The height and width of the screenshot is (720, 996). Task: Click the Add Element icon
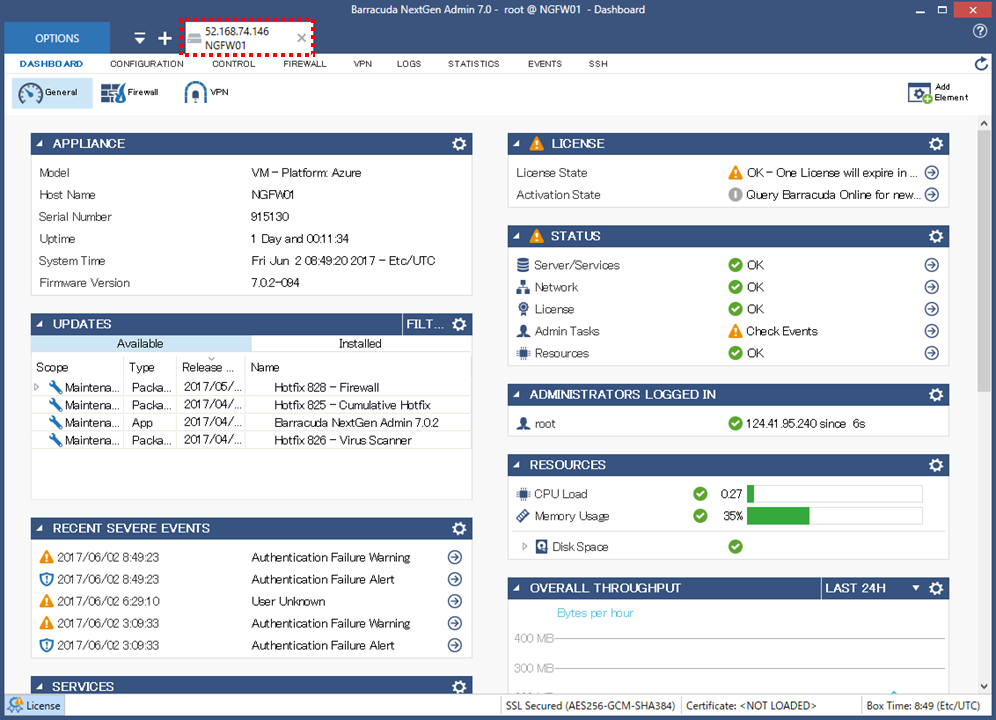tap(938, 93)
